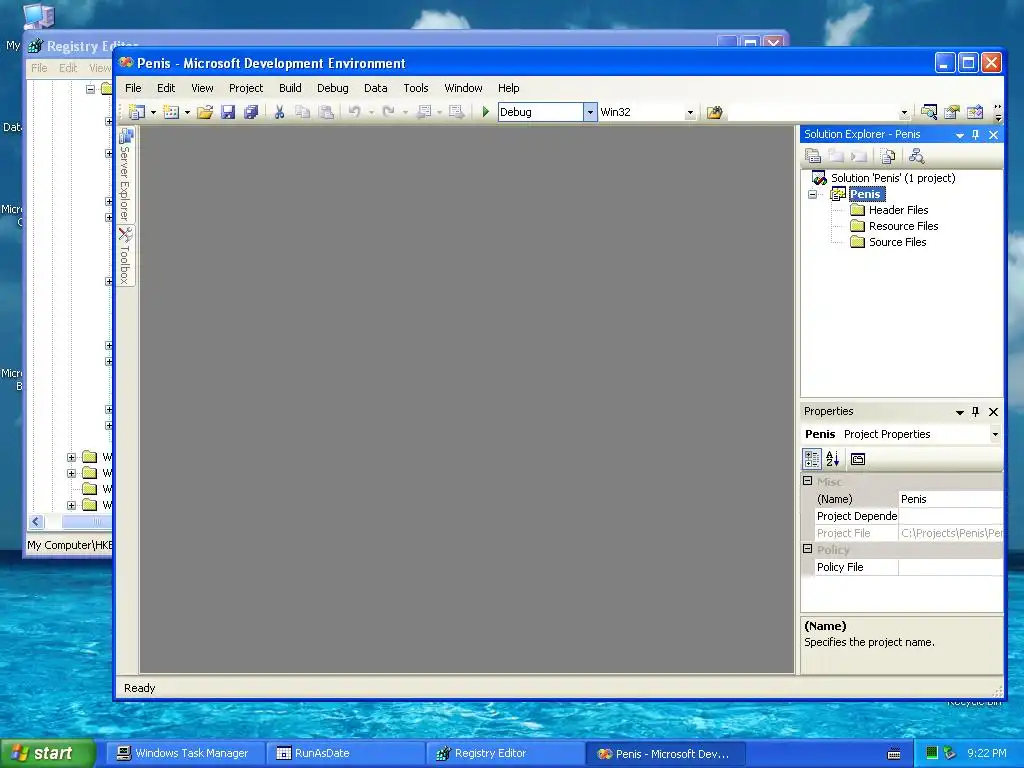Open the Win32 platform dropdown

click(x=690, y=112)
